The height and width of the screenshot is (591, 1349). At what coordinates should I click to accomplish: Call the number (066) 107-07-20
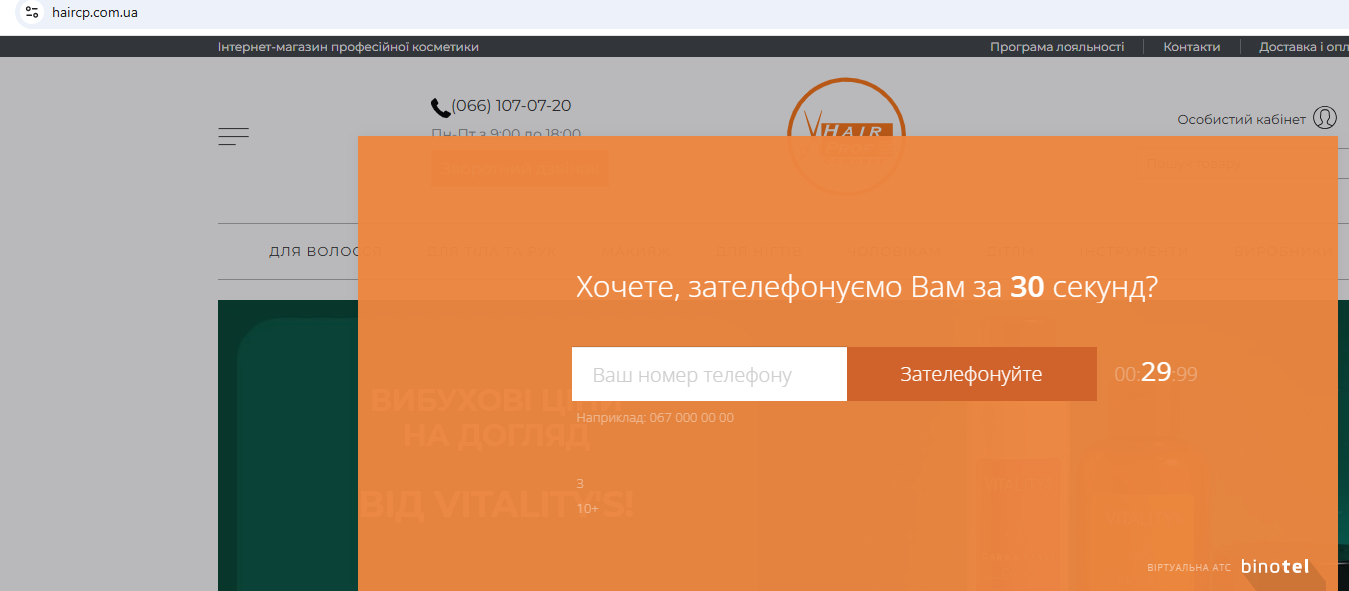(511, 106)
